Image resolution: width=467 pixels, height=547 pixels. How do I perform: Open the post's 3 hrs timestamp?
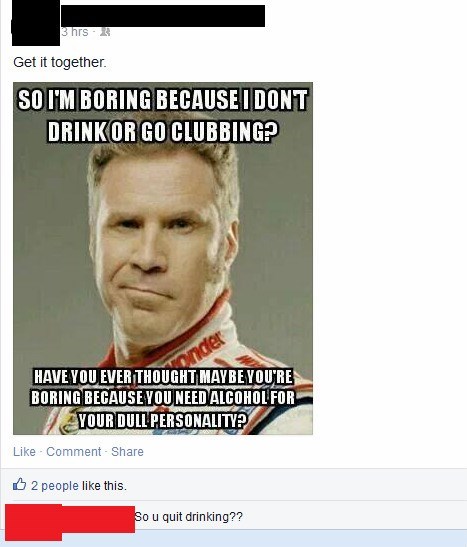[x=75, y=32]
